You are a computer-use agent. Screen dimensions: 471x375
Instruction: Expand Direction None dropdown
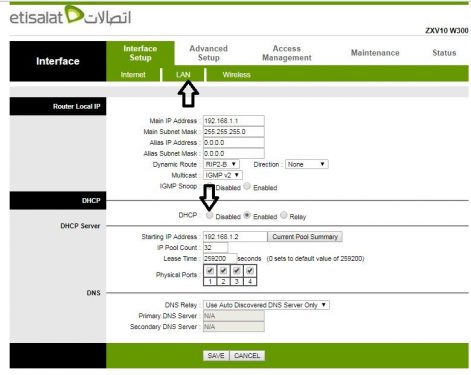pyautogui.click(x=307, y=164)
